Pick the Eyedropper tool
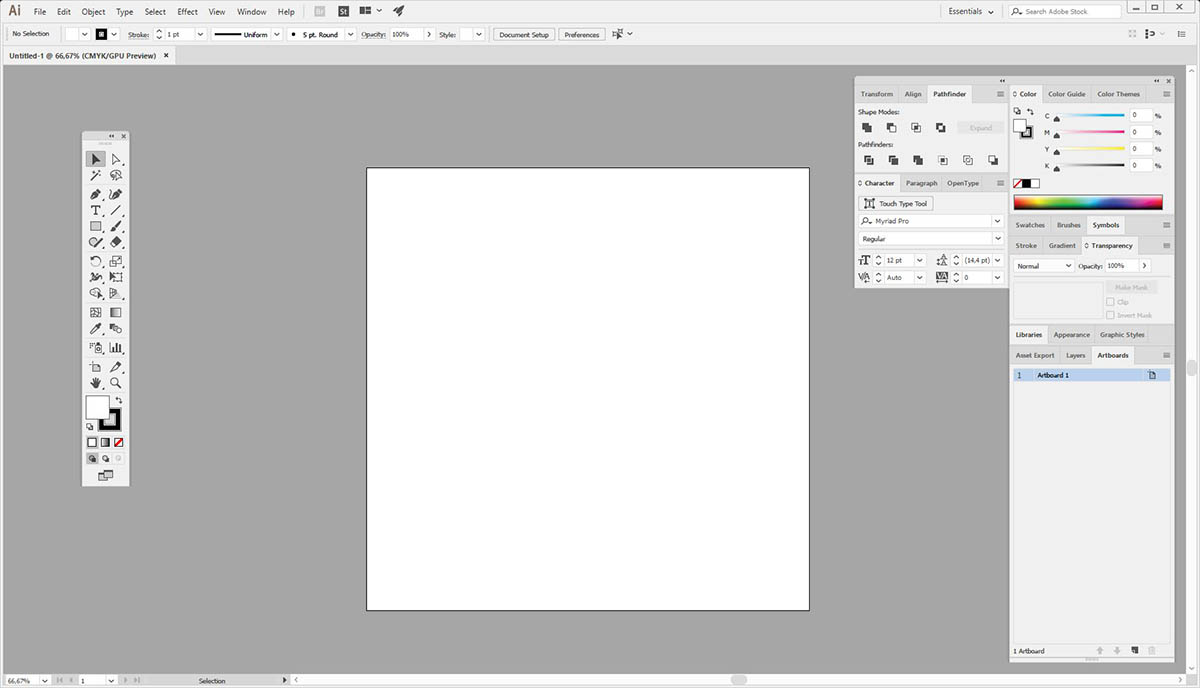The width and height of the screenshot is (1200, 688). coord(95,328)
